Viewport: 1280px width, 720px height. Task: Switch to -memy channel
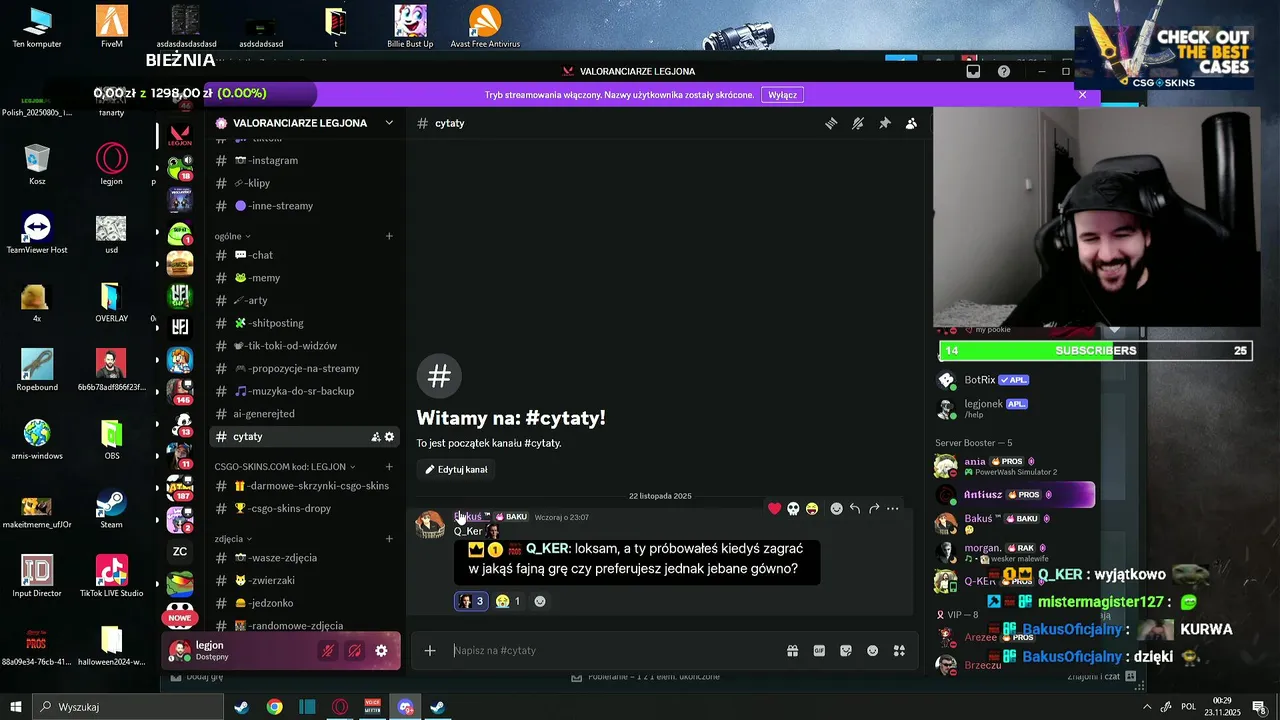(x=305, y=278)
